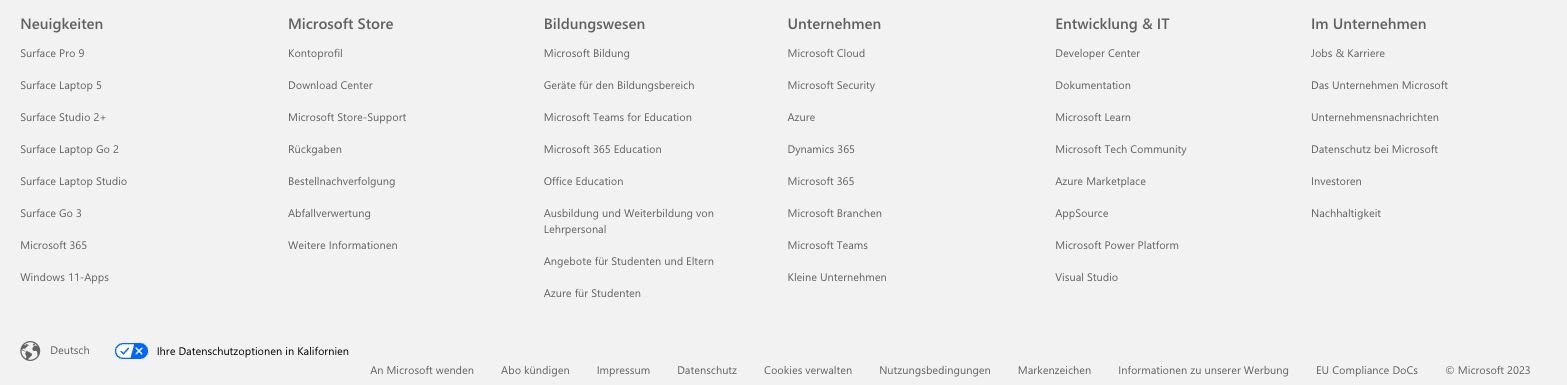
Task: Open Deutsch language selector link
Action: click(70, 351)
